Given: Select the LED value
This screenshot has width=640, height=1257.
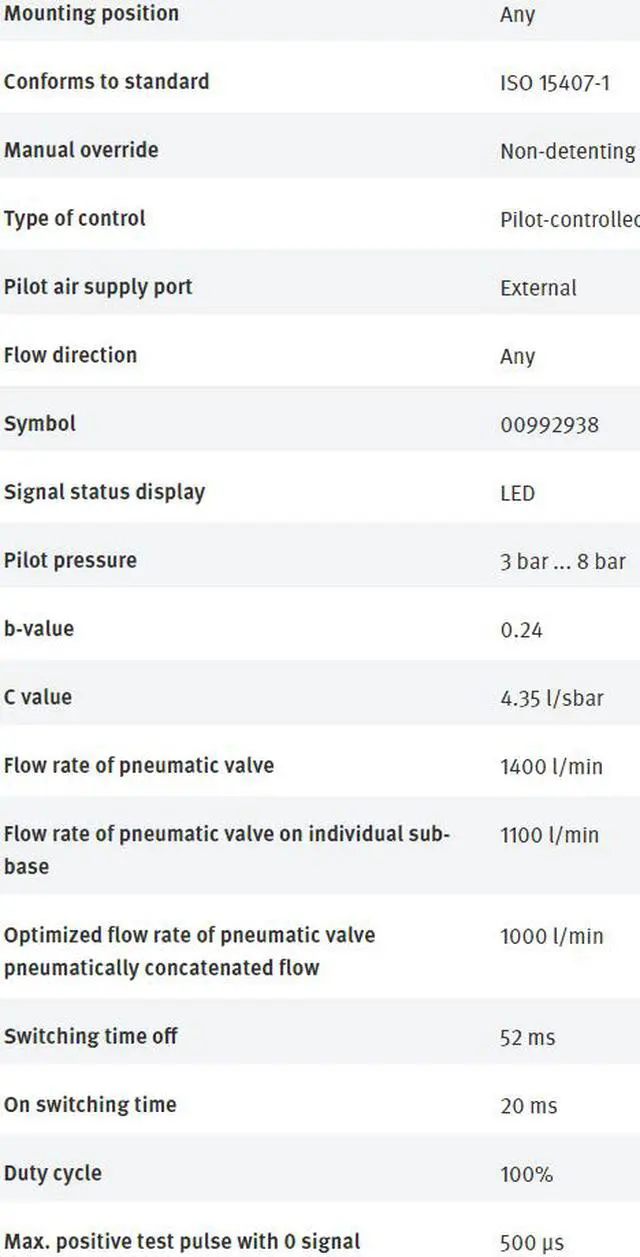Looking at the screenshot, I should (x=517, y=493).
